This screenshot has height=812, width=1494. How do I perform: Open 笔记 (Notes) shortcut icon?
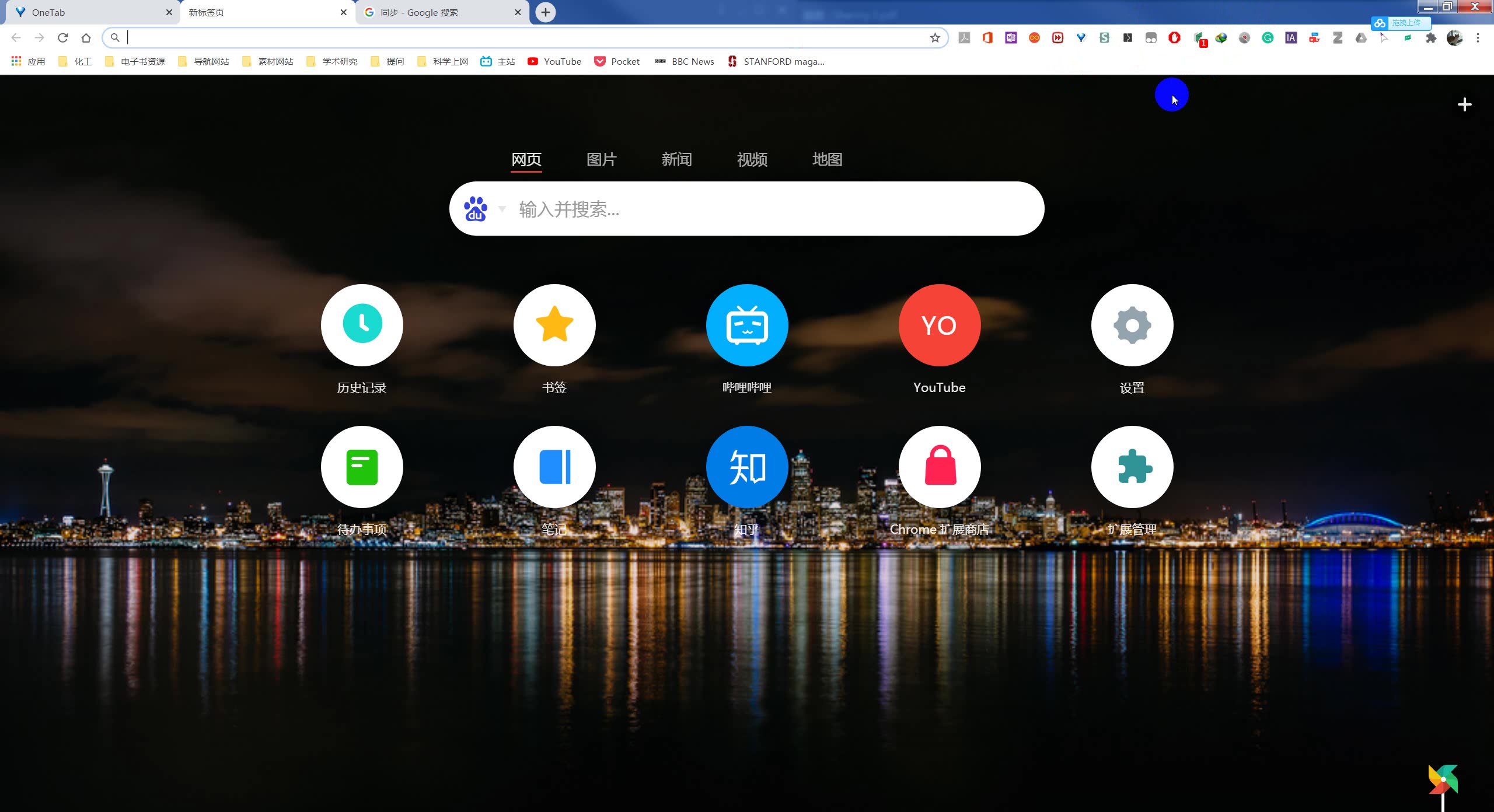pos(553,467)
